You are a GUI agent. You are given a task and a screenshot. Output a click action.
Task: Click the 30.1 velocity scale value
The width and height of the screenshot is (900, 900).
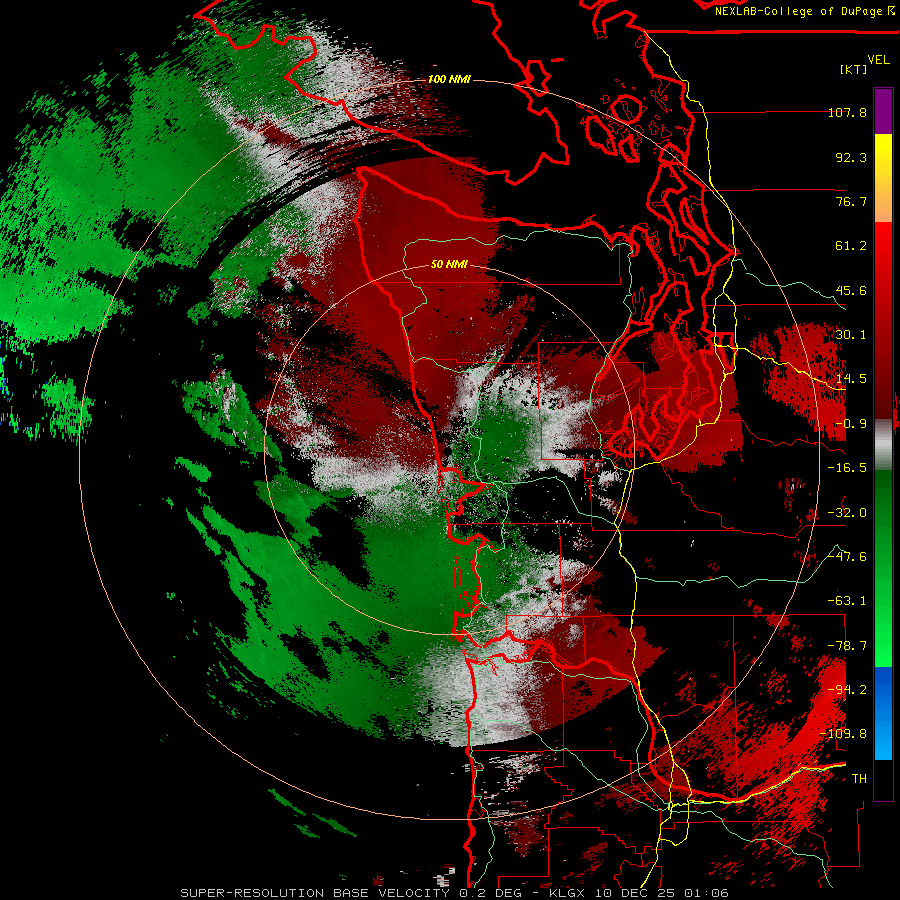point(851,335)
